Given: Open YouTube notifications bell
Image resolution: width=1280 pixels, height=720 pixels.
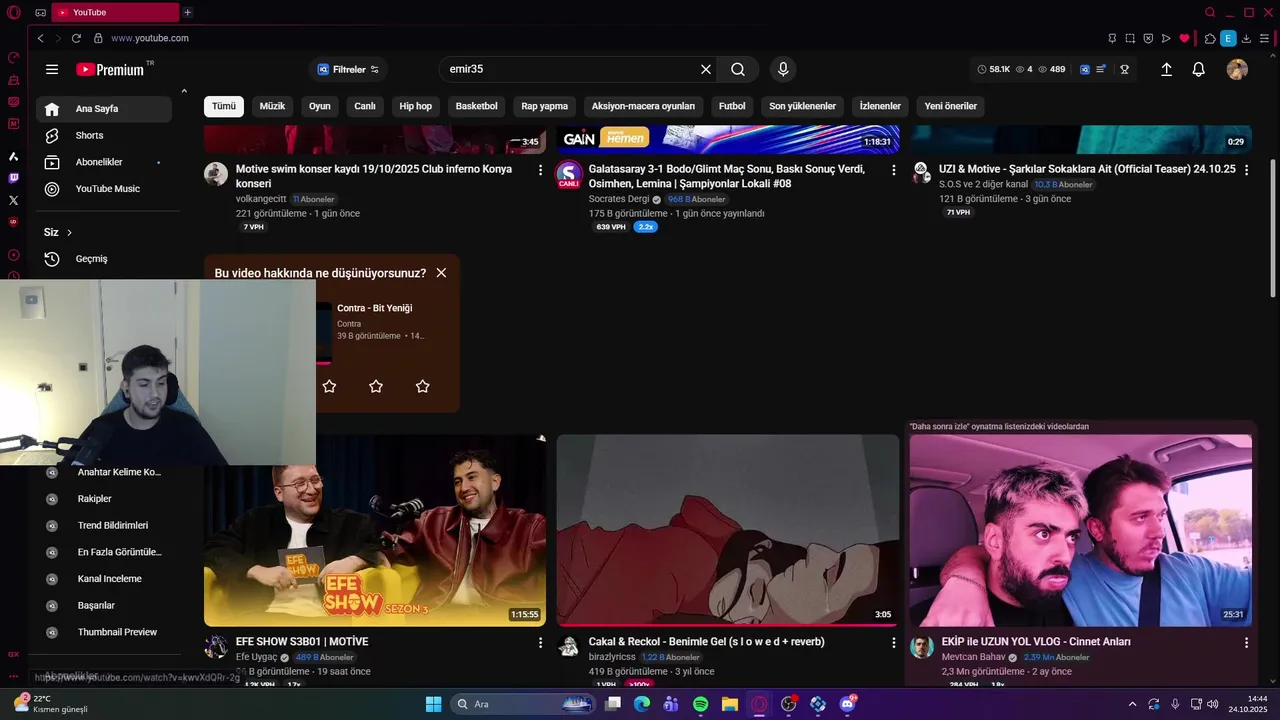Looking at the screenshot, I should pyautogui.click(x=1198, y=69).
